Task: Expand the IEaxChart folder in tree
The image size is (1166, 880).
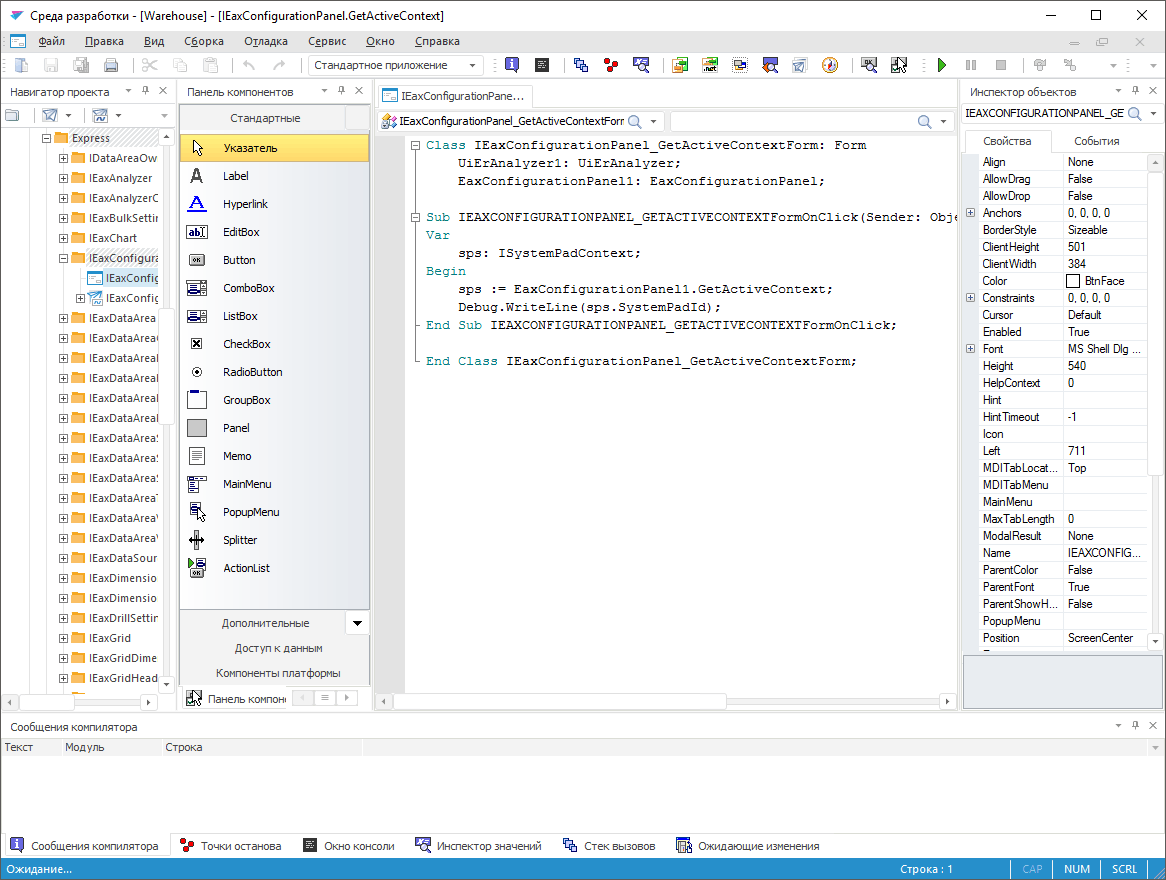Action: (64, 238)
